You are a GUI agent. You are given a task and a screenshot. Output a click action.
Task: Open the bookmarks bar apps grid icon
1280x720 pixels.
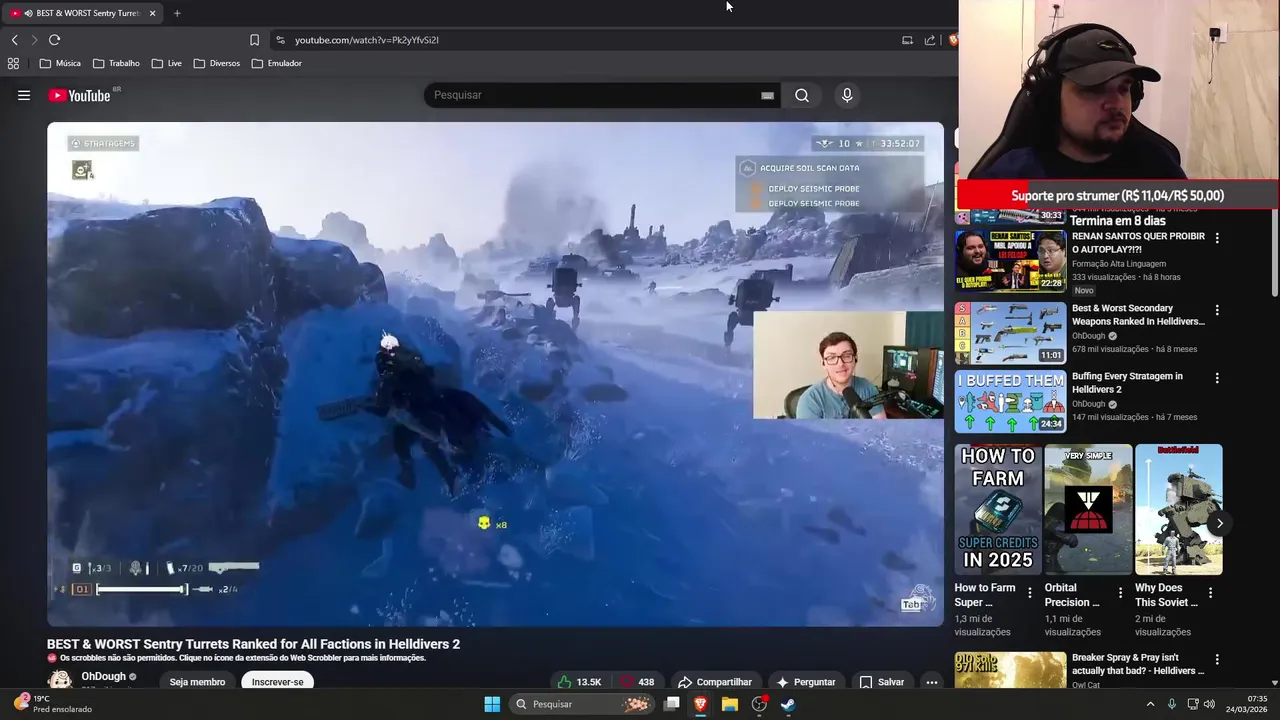(x=13, y=63)
